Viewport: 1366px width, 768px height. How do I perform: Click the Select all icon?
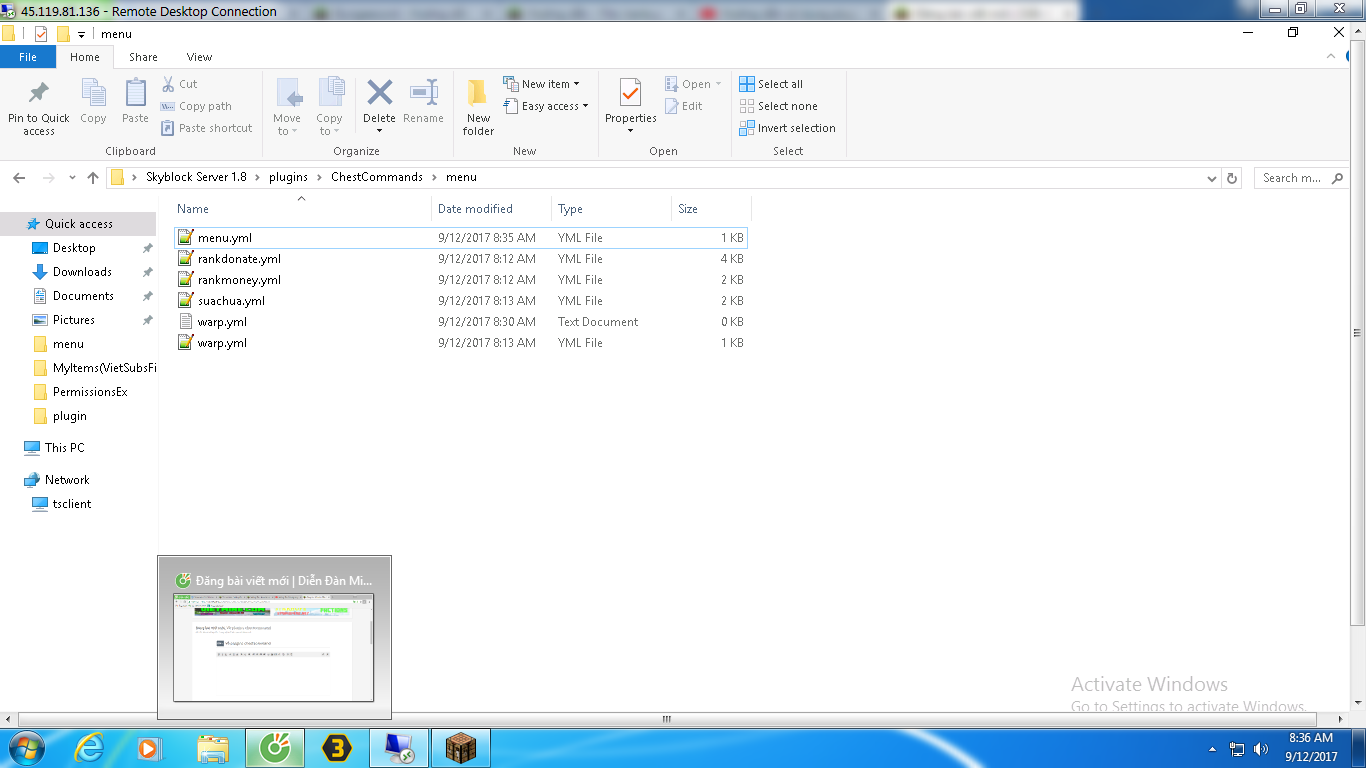pos(747,84)
